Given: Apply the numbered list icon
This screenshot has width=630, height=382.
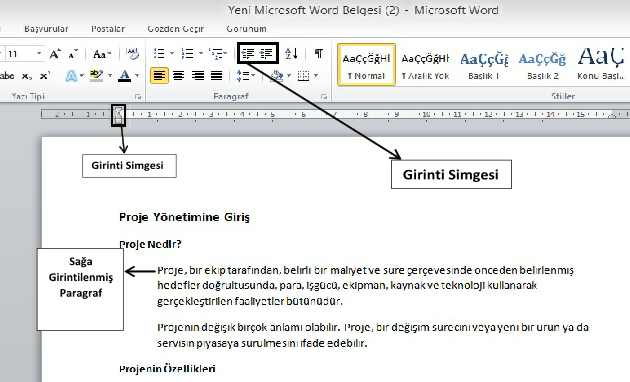Looking at the screenshot, I should [x=187, y=53].
